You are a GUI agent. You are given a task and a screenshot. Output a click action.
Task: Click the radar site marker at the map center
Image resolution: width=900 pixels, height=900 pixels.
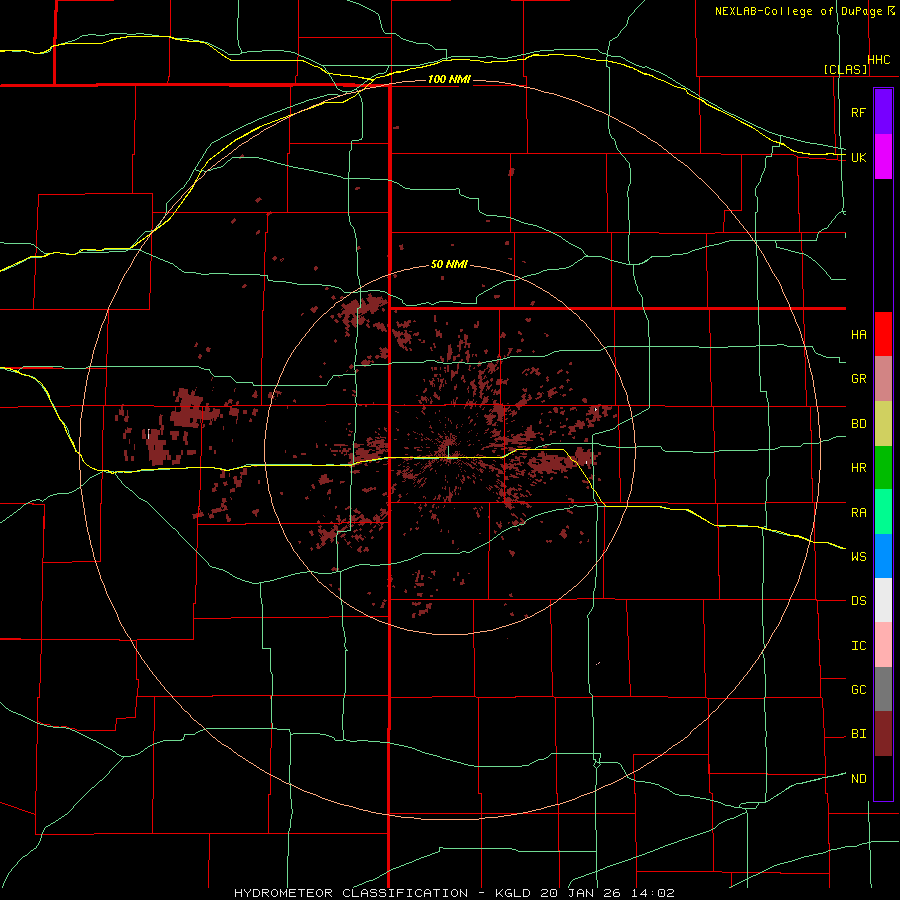coord(449,451)
